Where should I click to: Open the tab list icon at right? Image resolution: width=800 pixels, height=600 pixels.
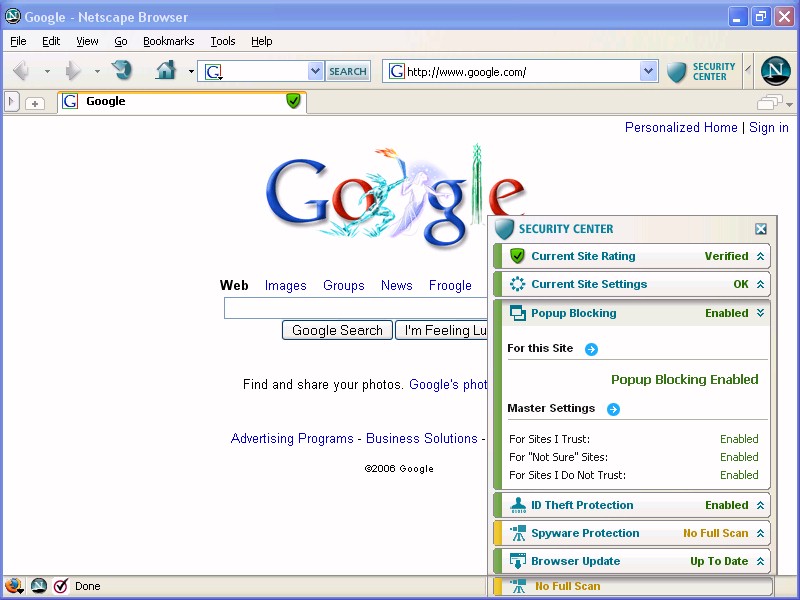769,103
